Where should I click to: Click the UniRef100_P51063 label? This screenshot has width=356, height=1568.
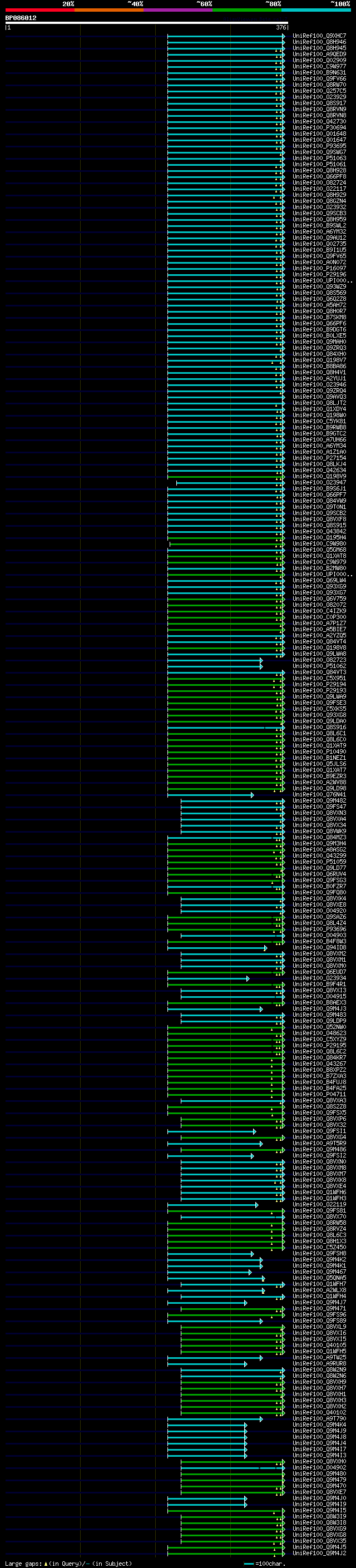click(319, 159)
